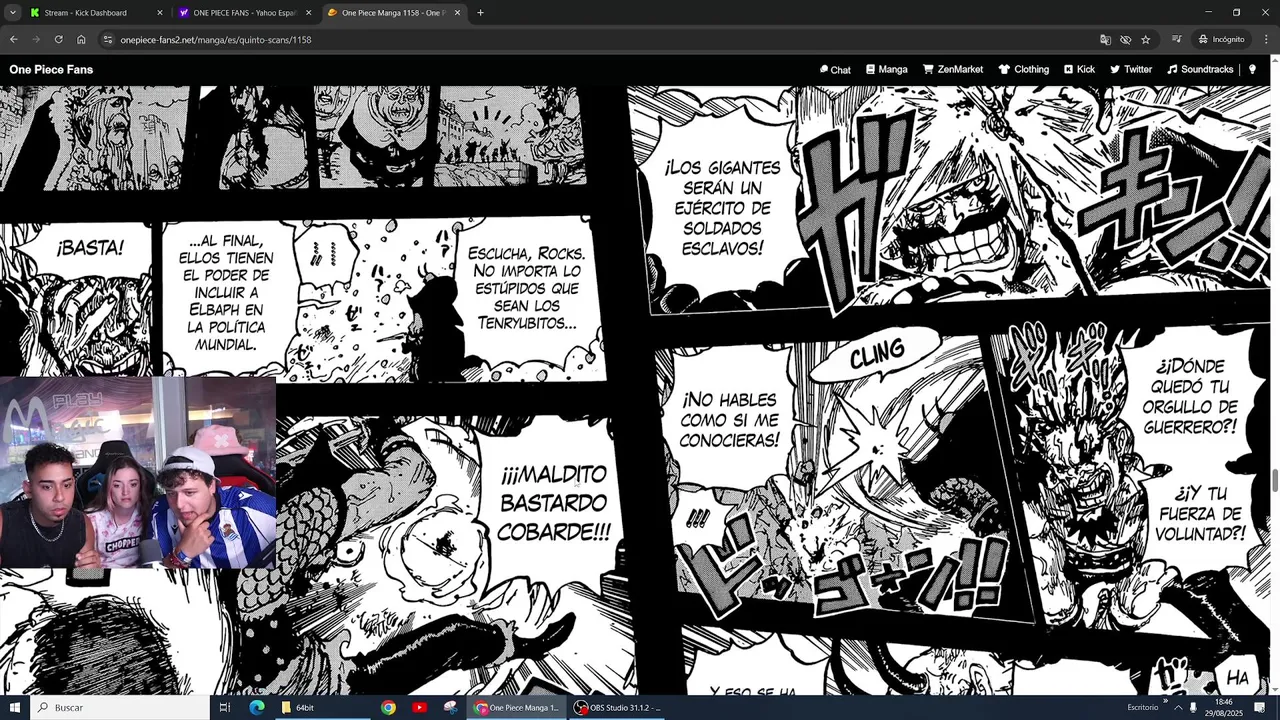Switch to OBS Studio 31.1.2 taskbar window

point(618,707)
